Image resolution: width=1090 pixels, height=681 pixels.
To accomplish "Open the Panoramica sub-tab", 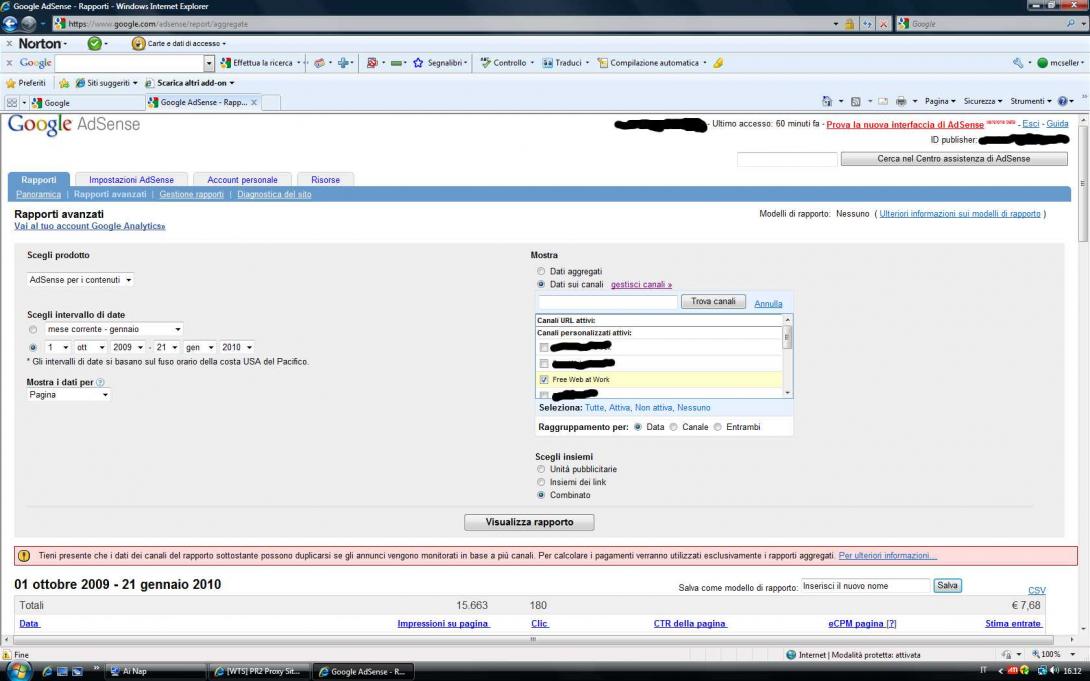I will tap(38, 195).
